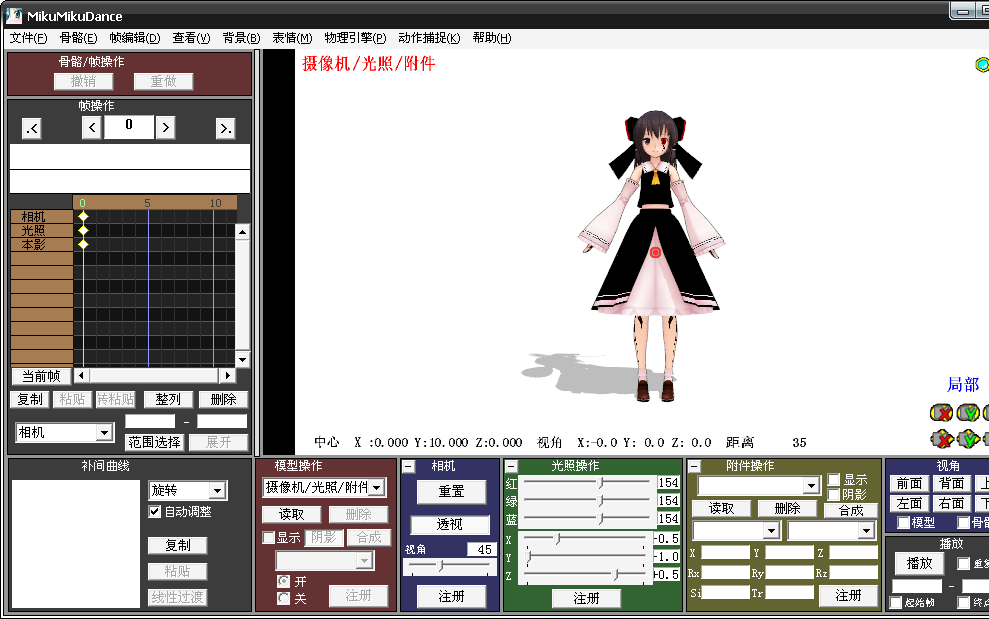Open the 帧编辑(D) menu
The height and width of the screenshot is (619, 989).
tap(134, 38)
